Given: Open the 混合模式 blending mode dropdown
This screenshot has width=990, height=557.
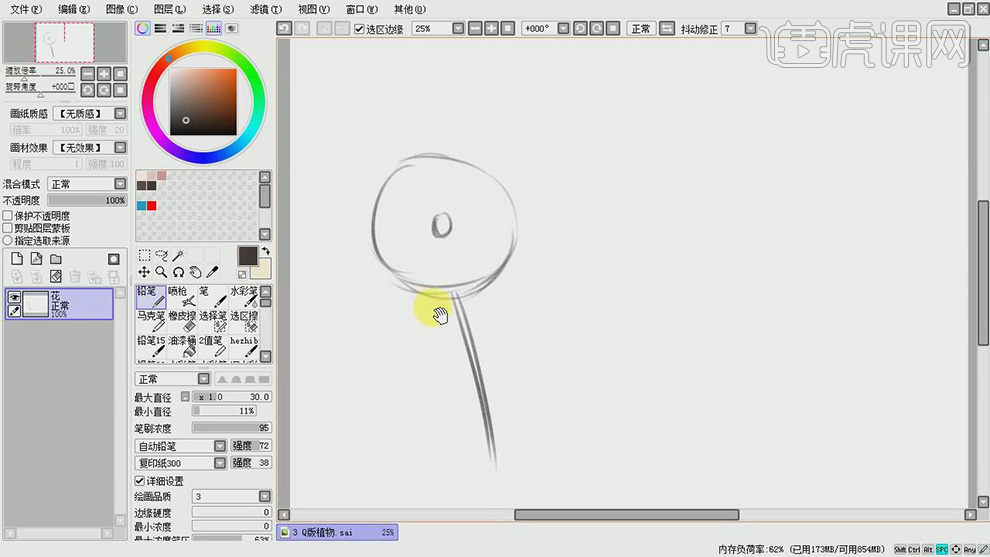Looking at the screenshot, I should pos(120,184).
